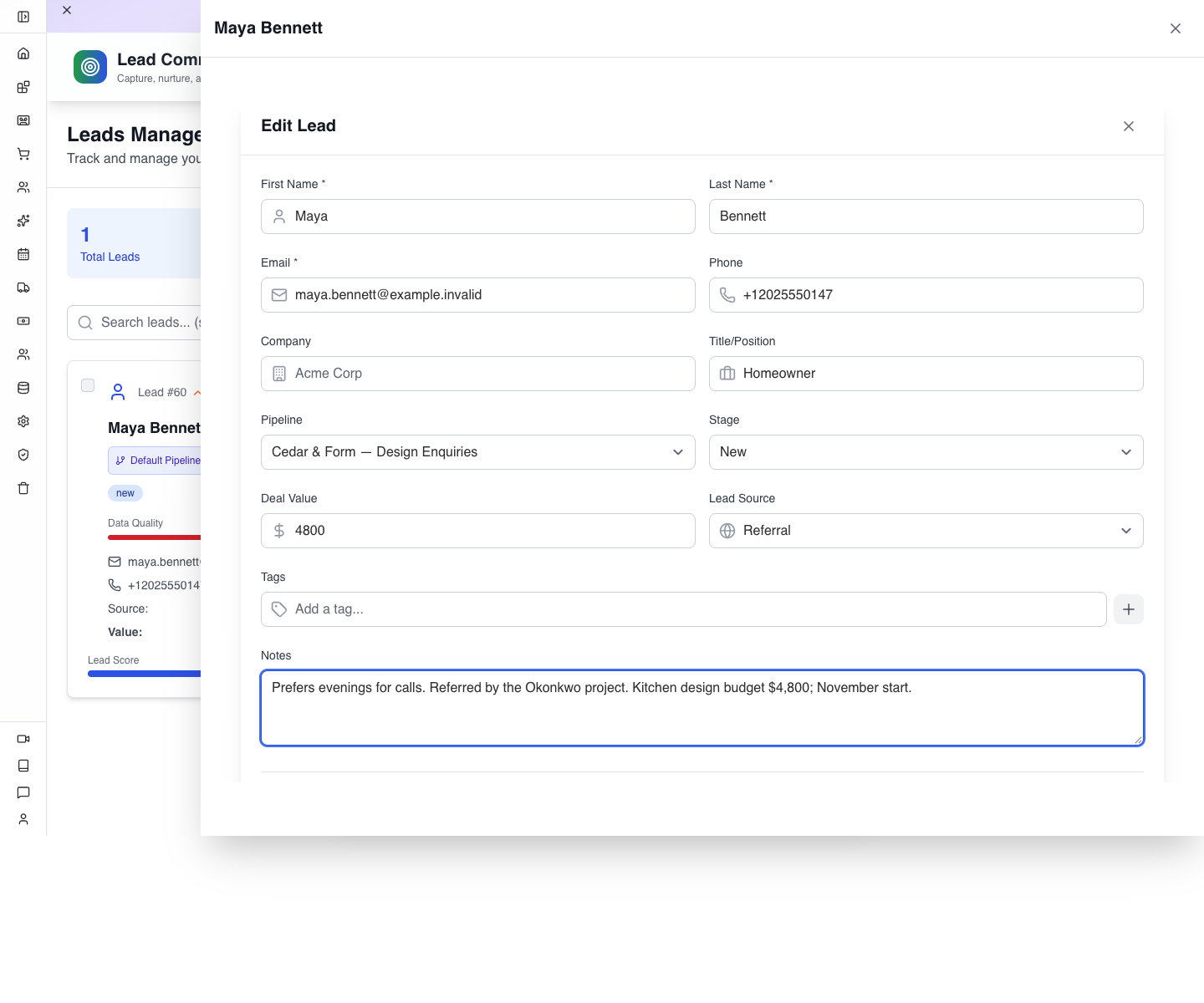Click the Lead Score progress bar
This screenshot has width=1204, height=1003.
click(144, 674)
